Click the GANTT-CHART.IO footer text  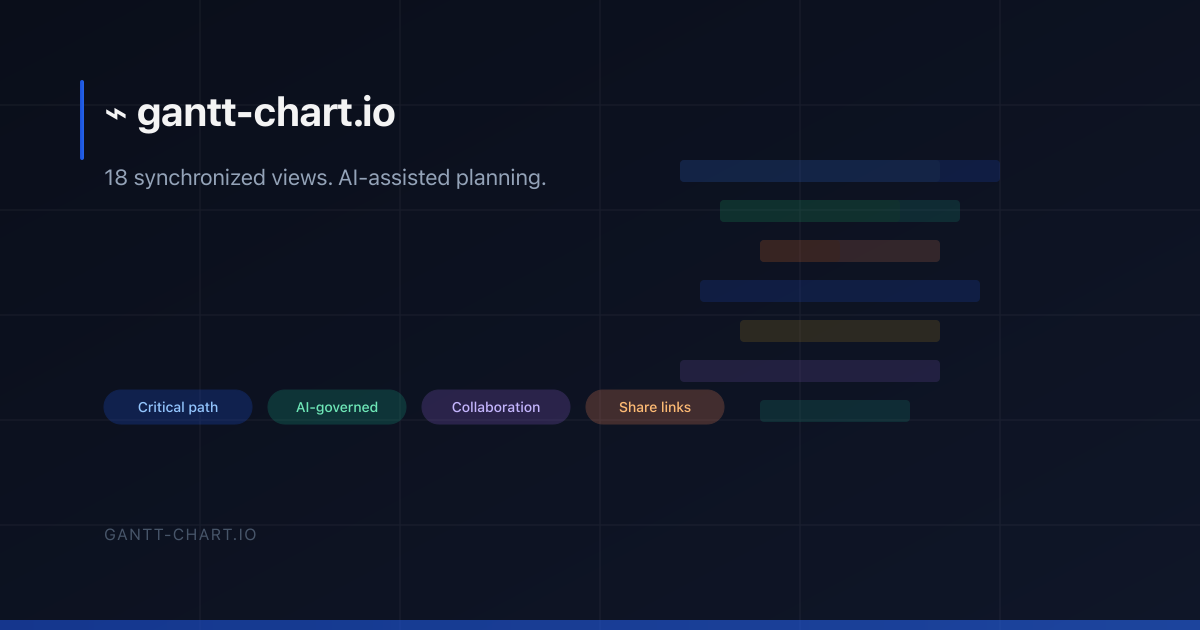point(181,535)
